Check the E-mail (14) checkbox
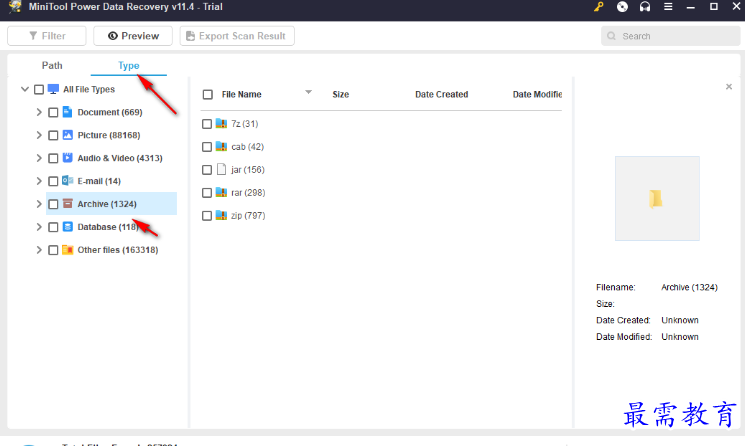Screen dimensions: 745x446 [x=53, y=181]
